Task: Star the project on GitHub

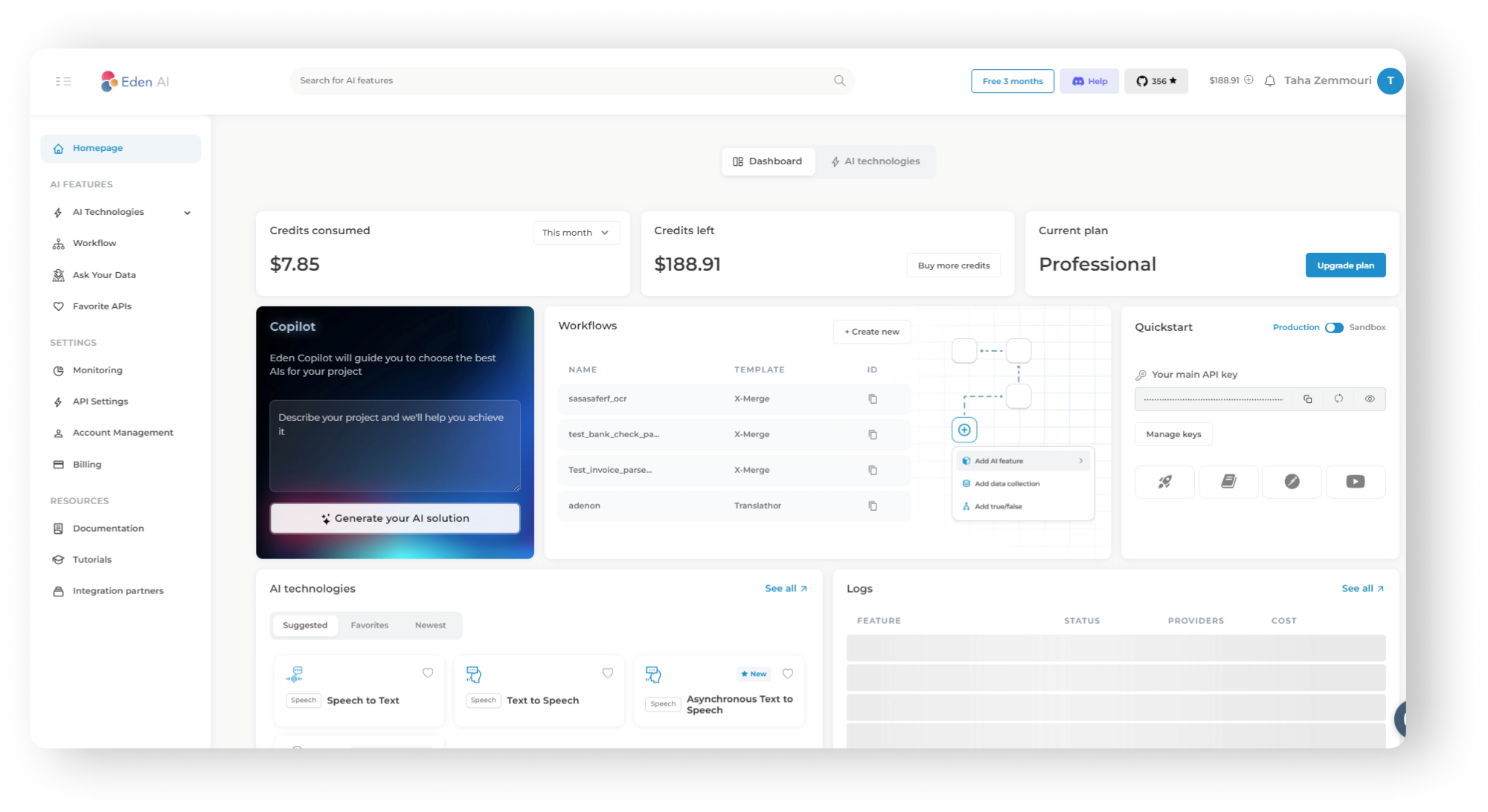Action: click(x=1156, y=81)
